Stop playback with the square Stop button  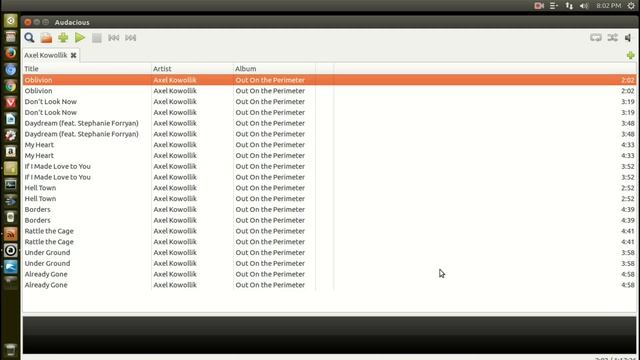[x=97, y=38]
